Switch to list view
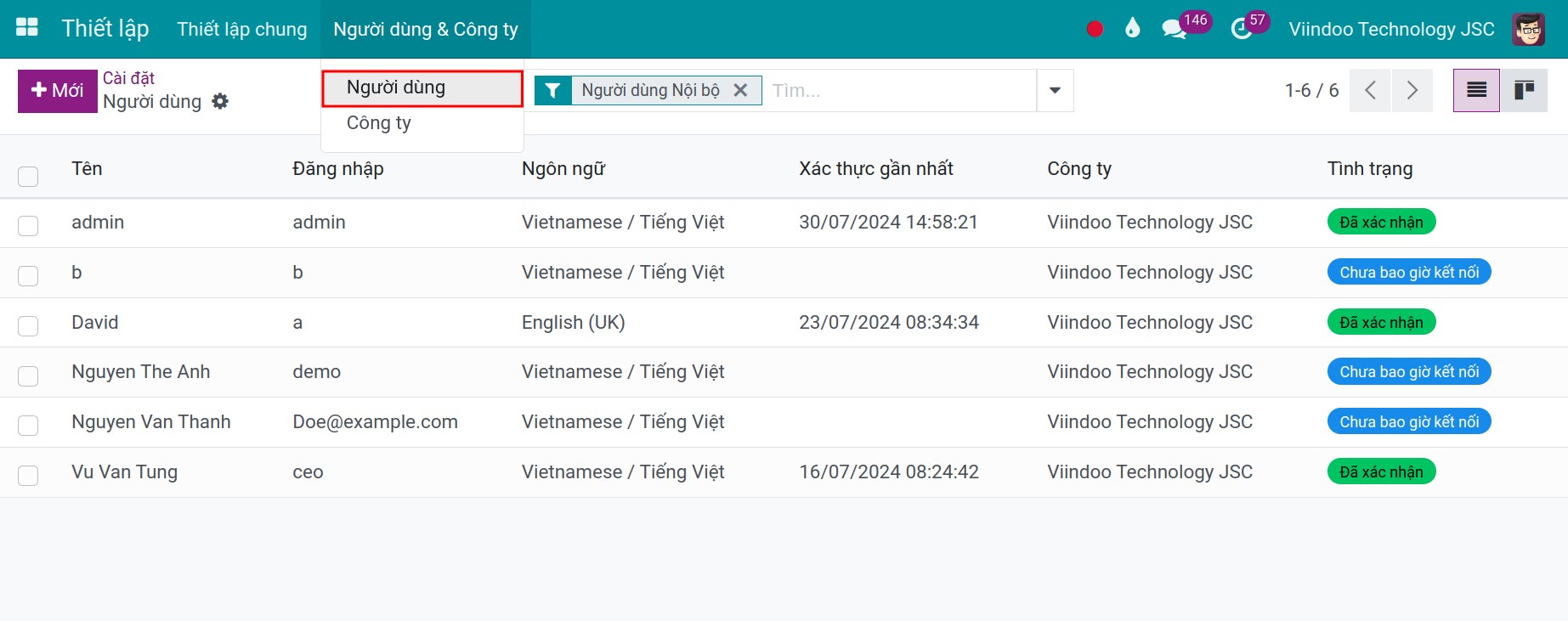The width and height of the screenshot is (1568, 621). [x=1476, y=90]
